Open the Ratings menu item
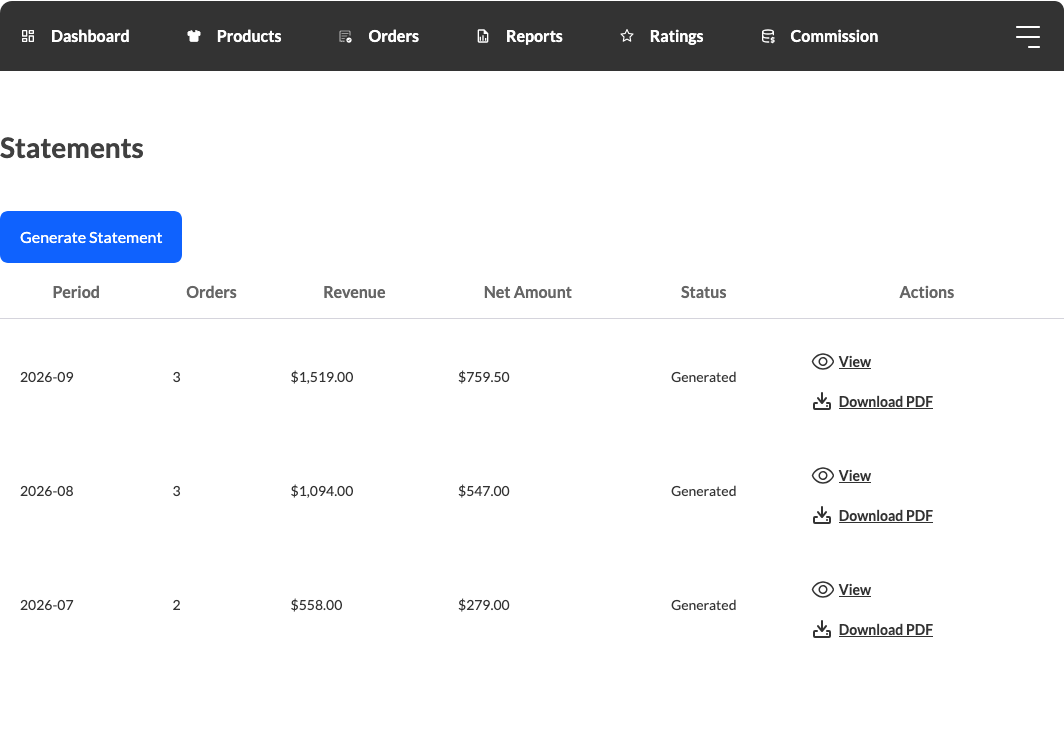Viewport: 1064px width, 743px height. click(x=677, y=36)
